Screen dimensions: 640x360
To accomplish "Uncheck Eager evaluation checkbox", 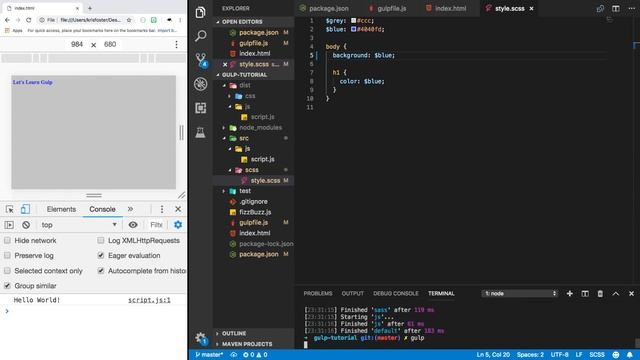I will click(101, 256).
